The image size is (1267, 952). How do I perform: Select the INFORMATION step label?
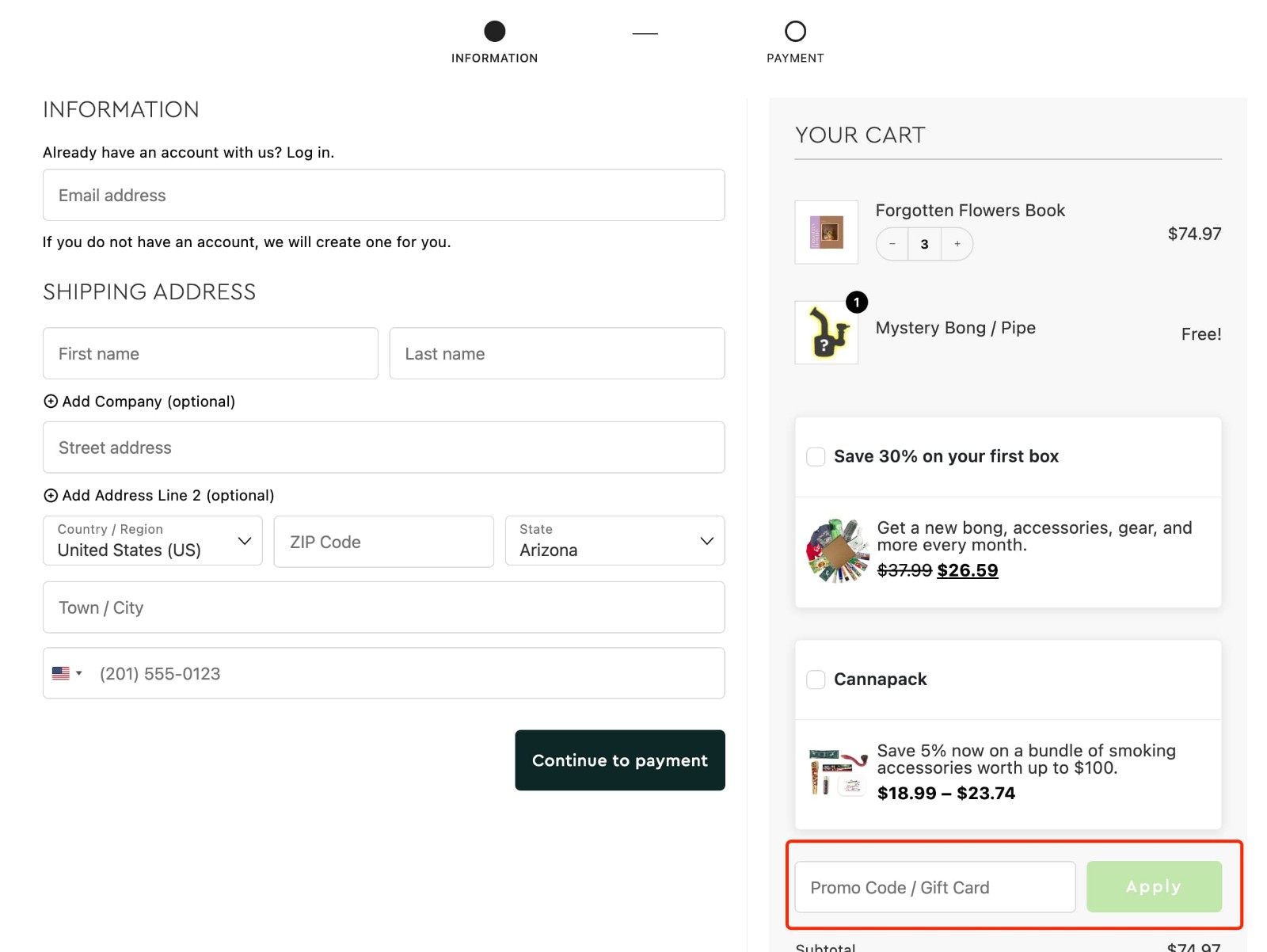[494, 57]
